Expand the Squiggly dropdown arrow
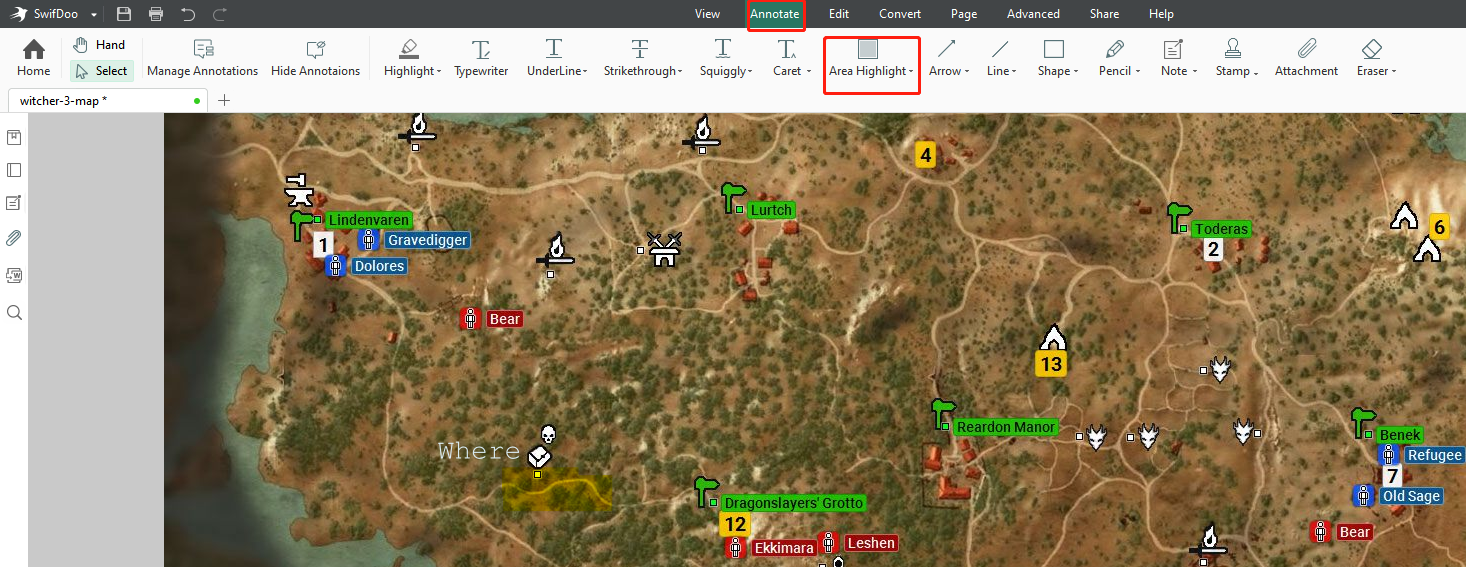Viewport: 1466px width, 567px height. pos(751,72)
